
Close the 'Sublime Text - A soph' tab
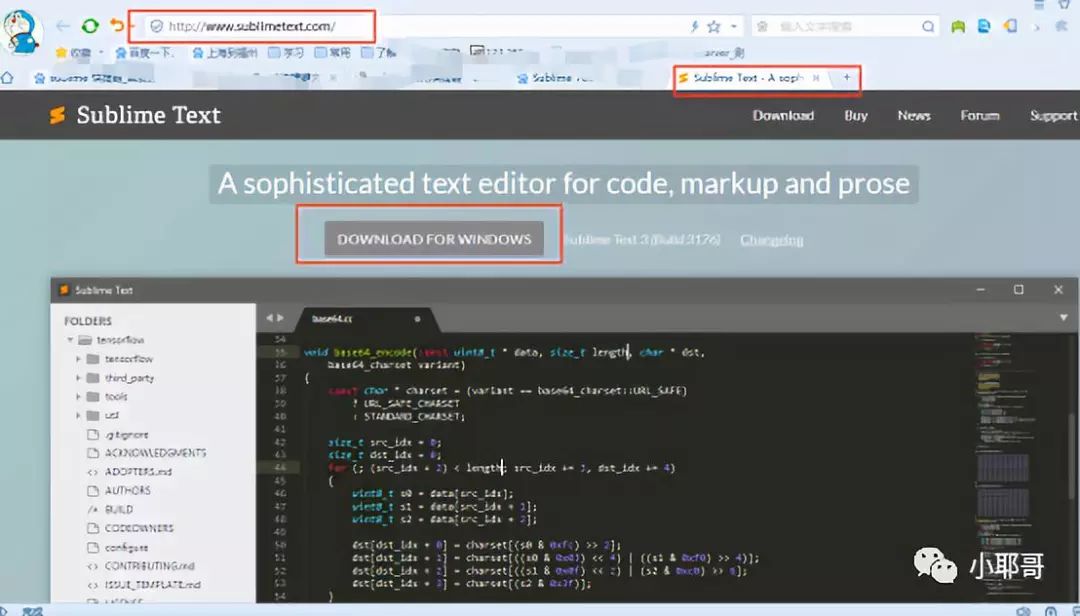816,78
